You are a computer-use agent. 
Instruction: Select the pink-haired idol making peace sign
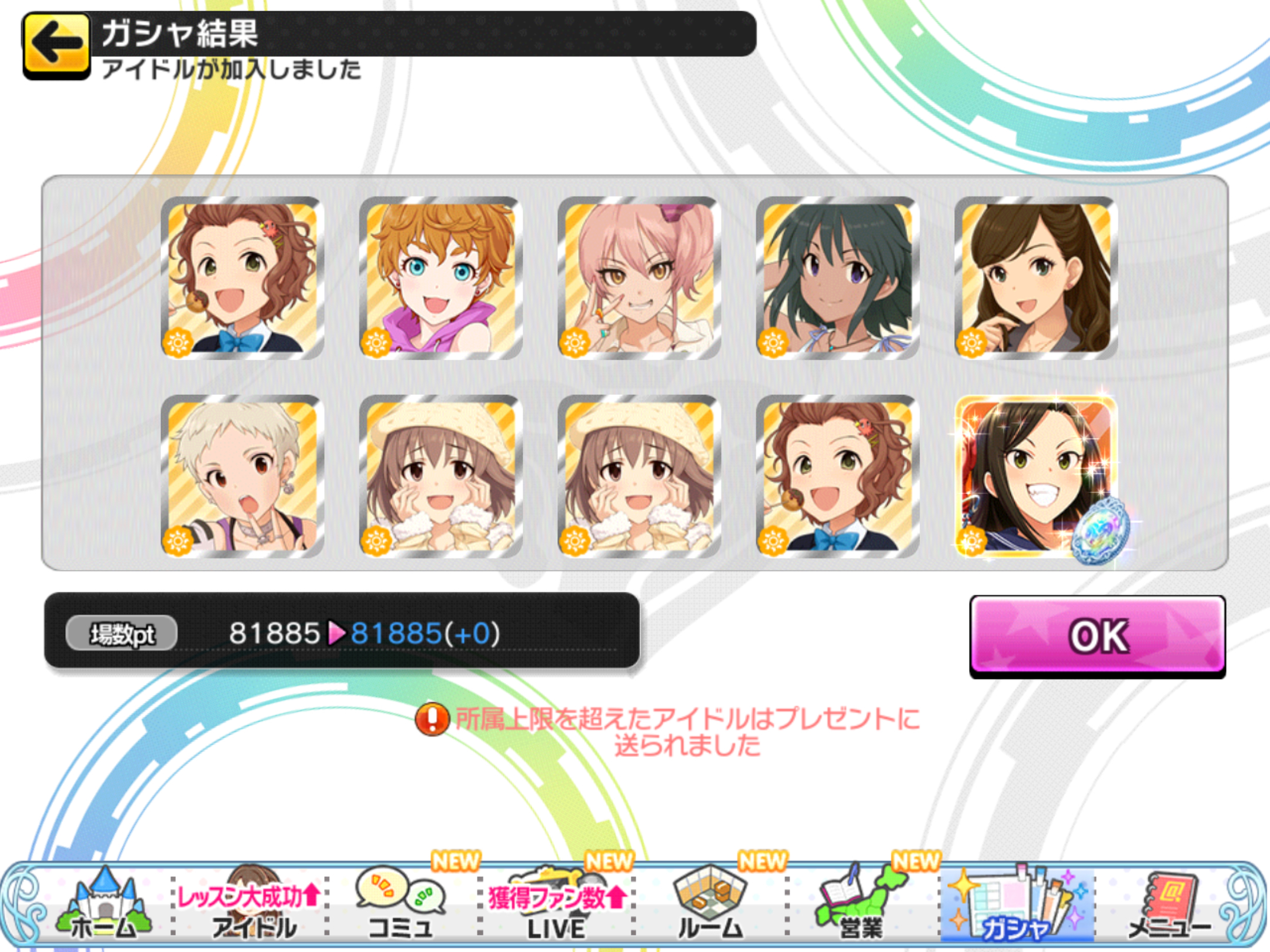pos(639,278)
